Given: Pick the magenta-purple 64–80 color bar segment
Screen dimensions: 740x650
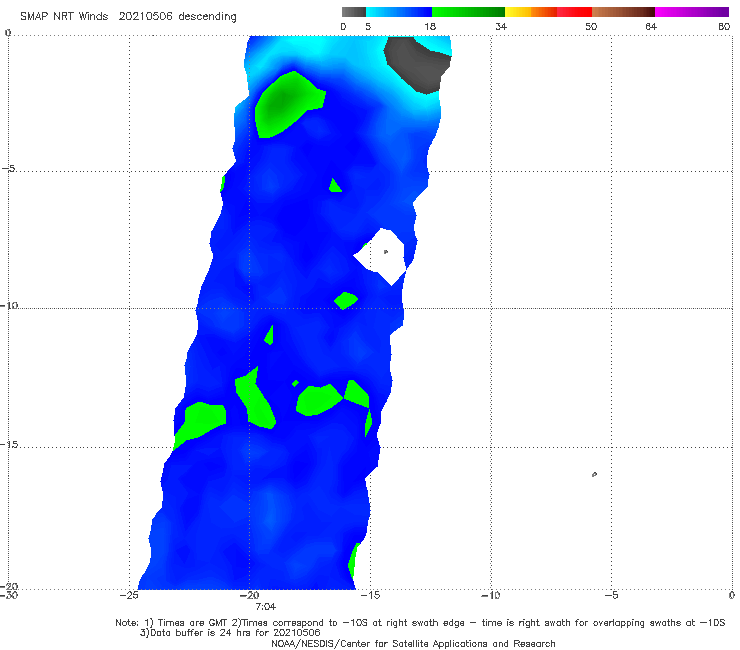Looking at the screenshot, I should 692,12.
